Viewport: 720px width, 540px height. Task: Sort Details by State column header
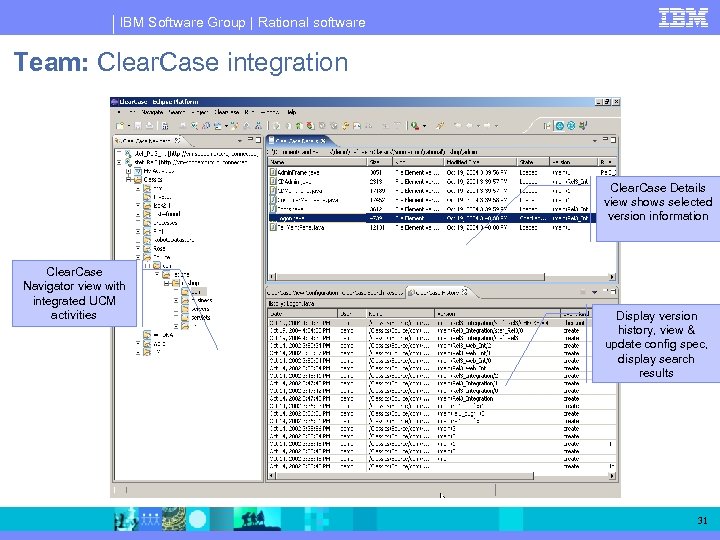pos(533,162)
